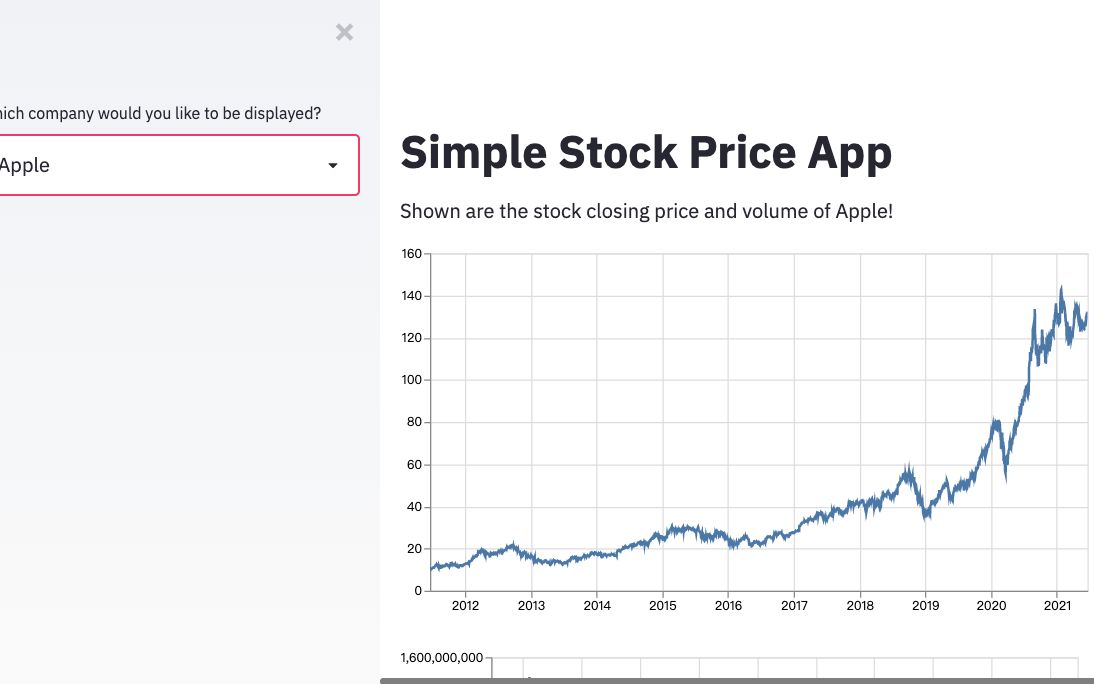The image size is (1094, 684).
Task: Click the 160 label on the y-axis
Action: [411, 254]
